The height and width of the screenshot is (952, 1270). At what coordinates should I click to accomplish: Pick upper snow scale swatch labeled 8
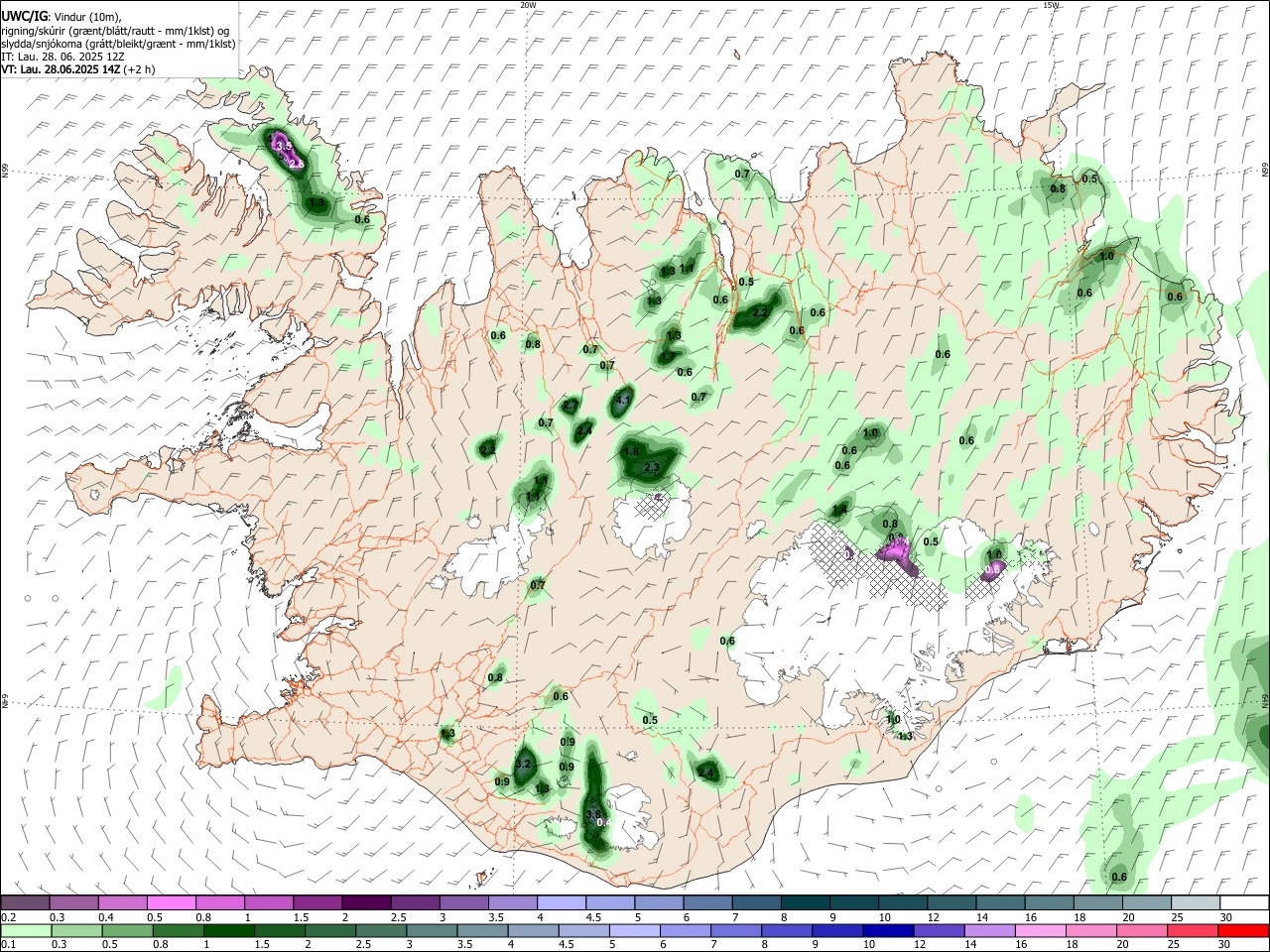[804, 902]
